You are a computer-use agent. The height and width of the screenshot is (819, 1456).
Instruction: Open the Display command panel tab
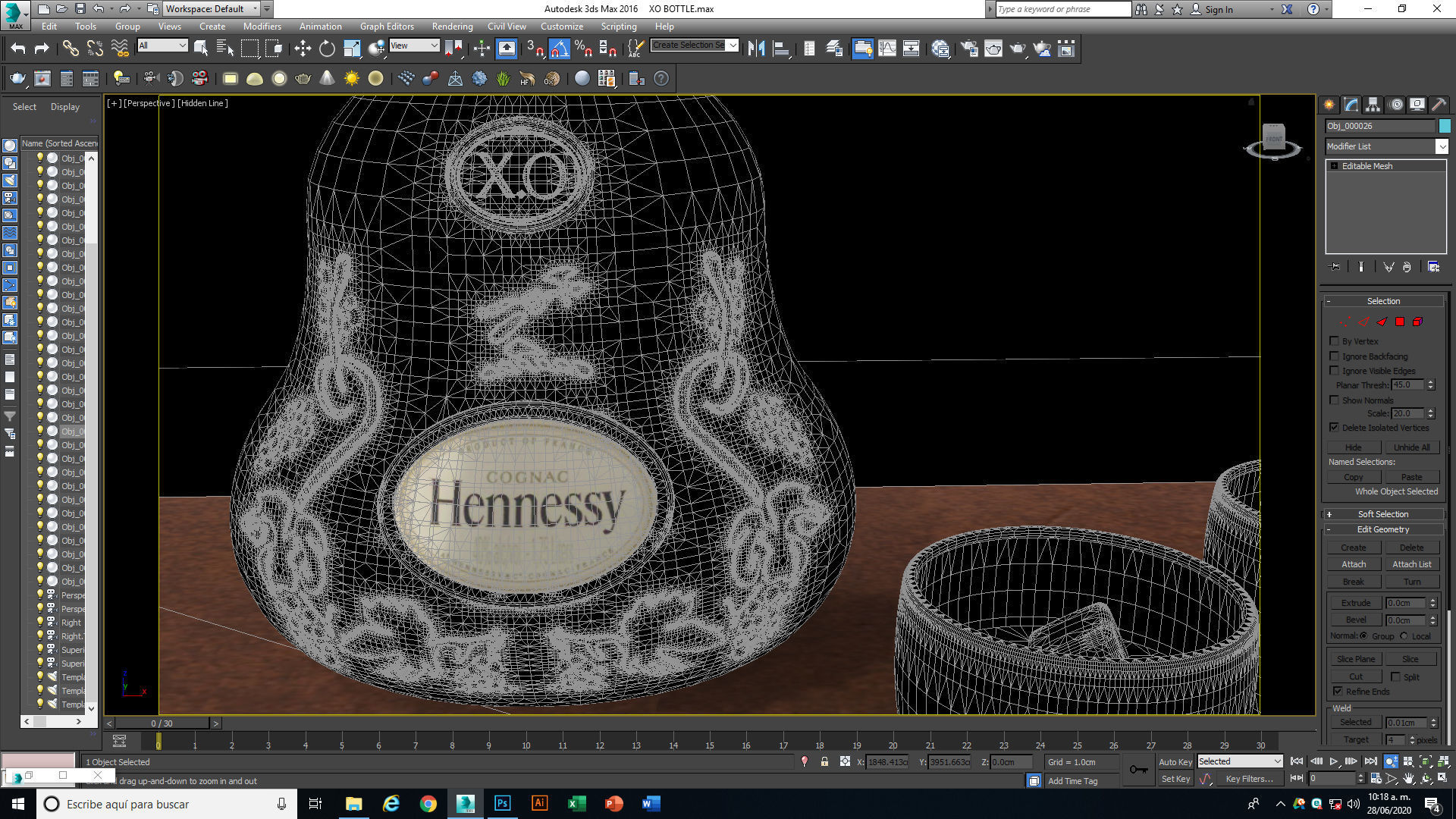(1417, 105)
